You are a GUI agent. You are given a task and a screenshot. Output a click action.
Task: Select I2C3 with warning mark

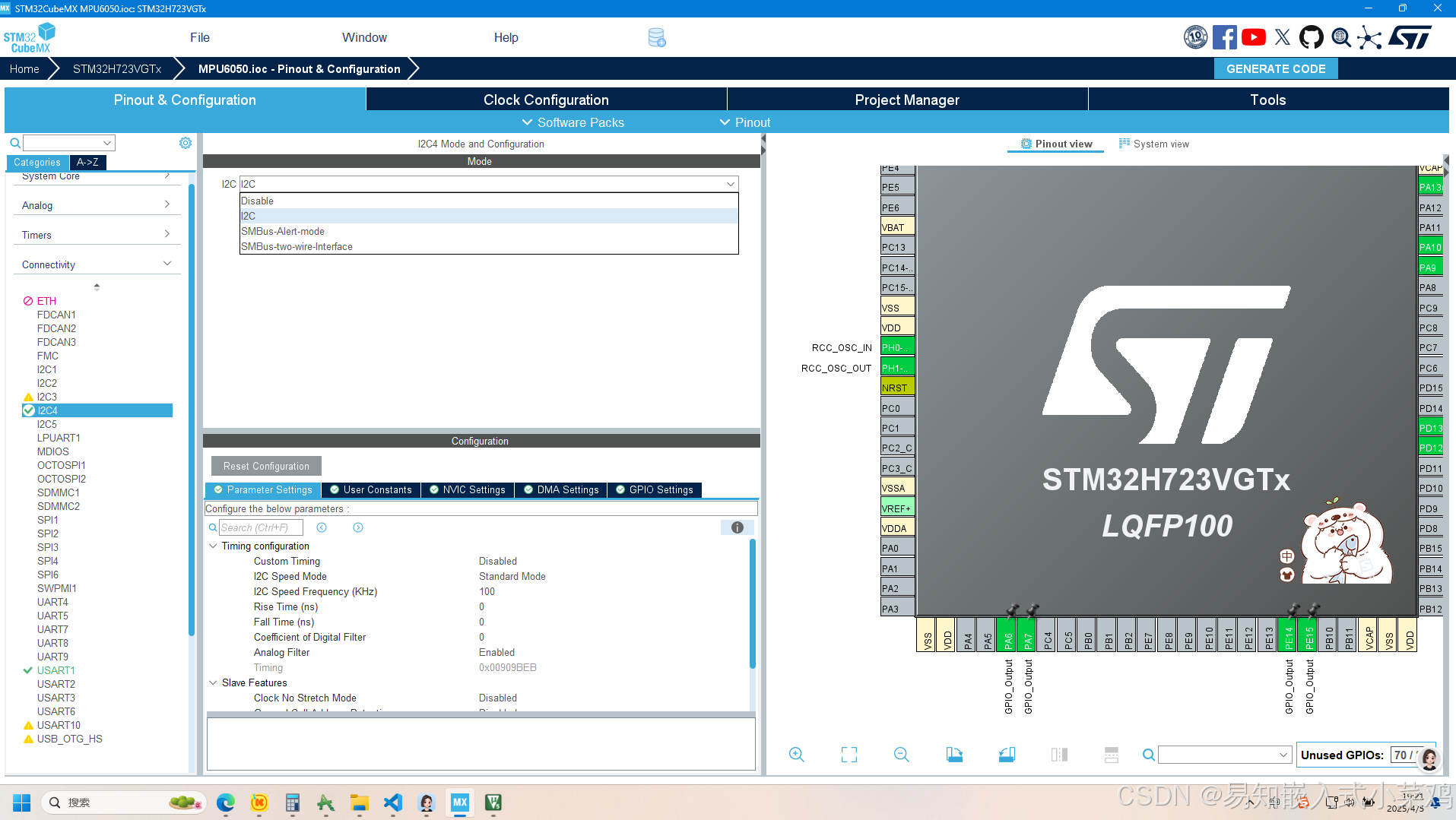click(x=47, y=397)
